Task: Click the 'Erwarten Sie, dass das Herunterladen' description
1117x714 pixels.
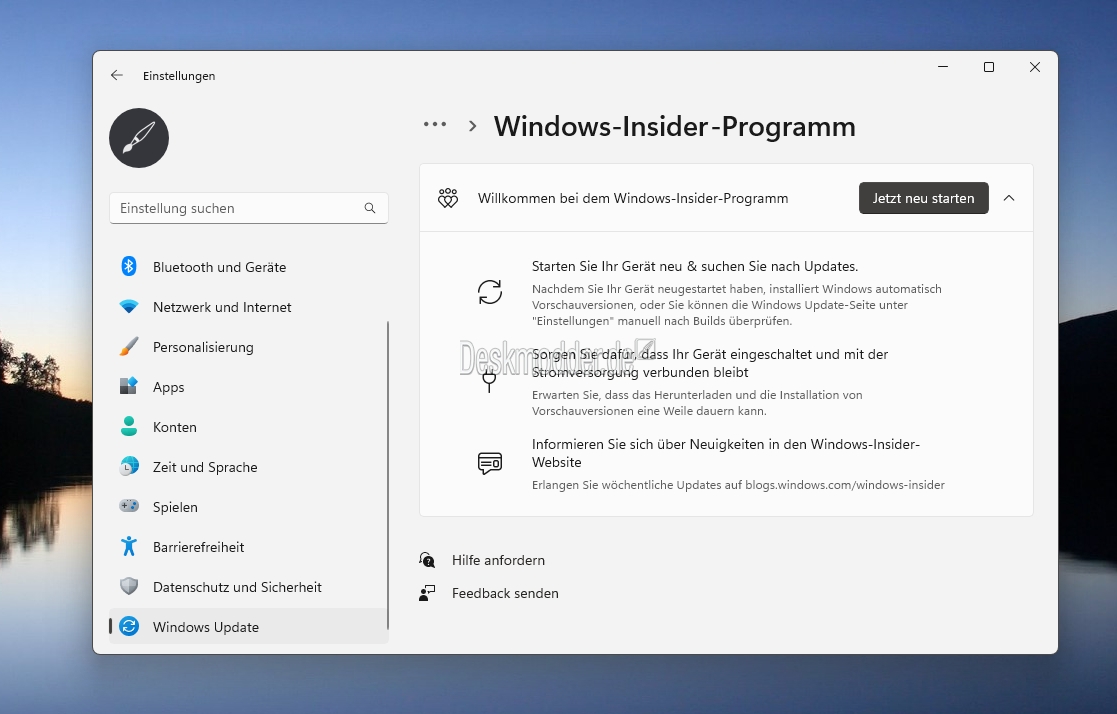Action: point(697,403)
